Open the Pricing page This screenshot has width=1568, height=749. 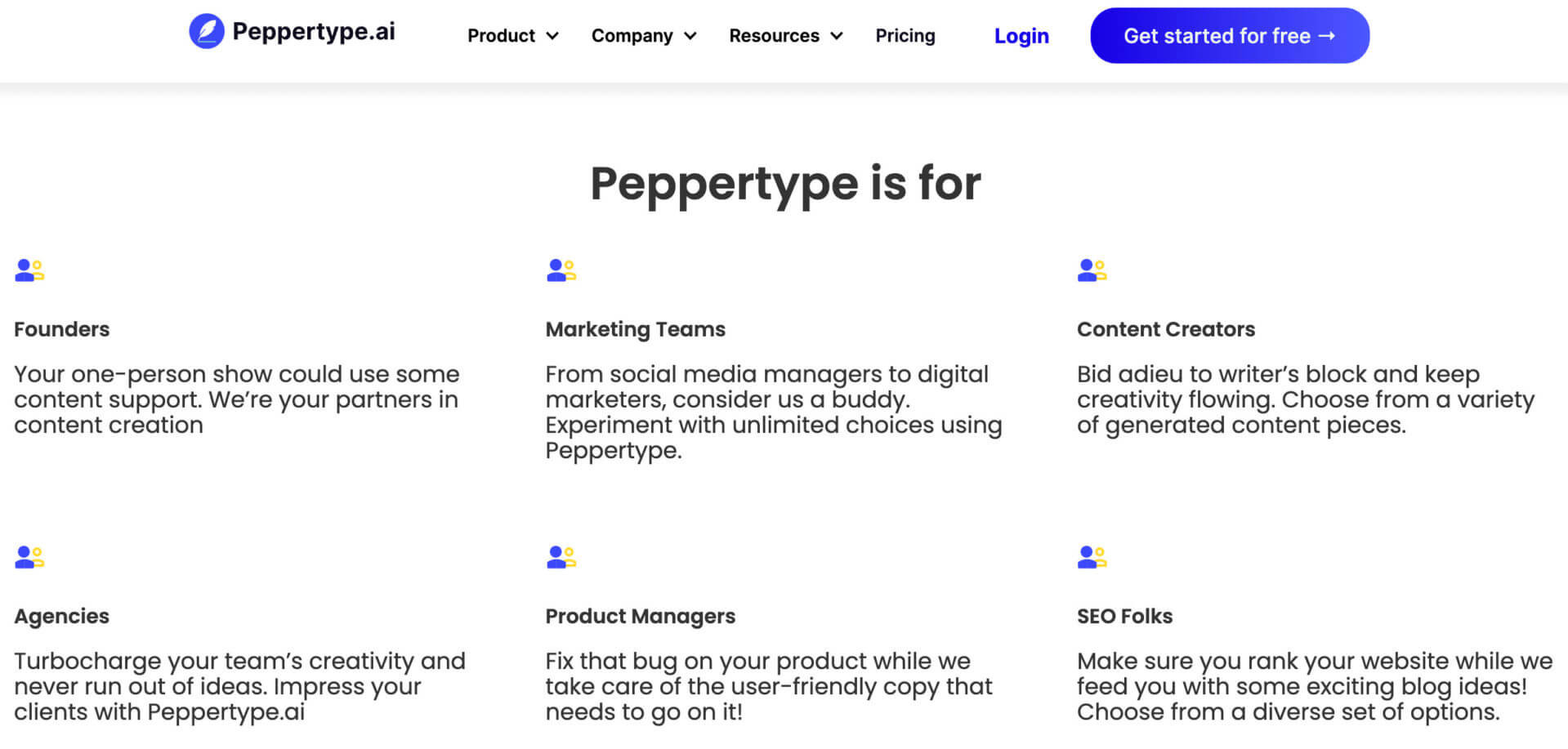[905, 36]
